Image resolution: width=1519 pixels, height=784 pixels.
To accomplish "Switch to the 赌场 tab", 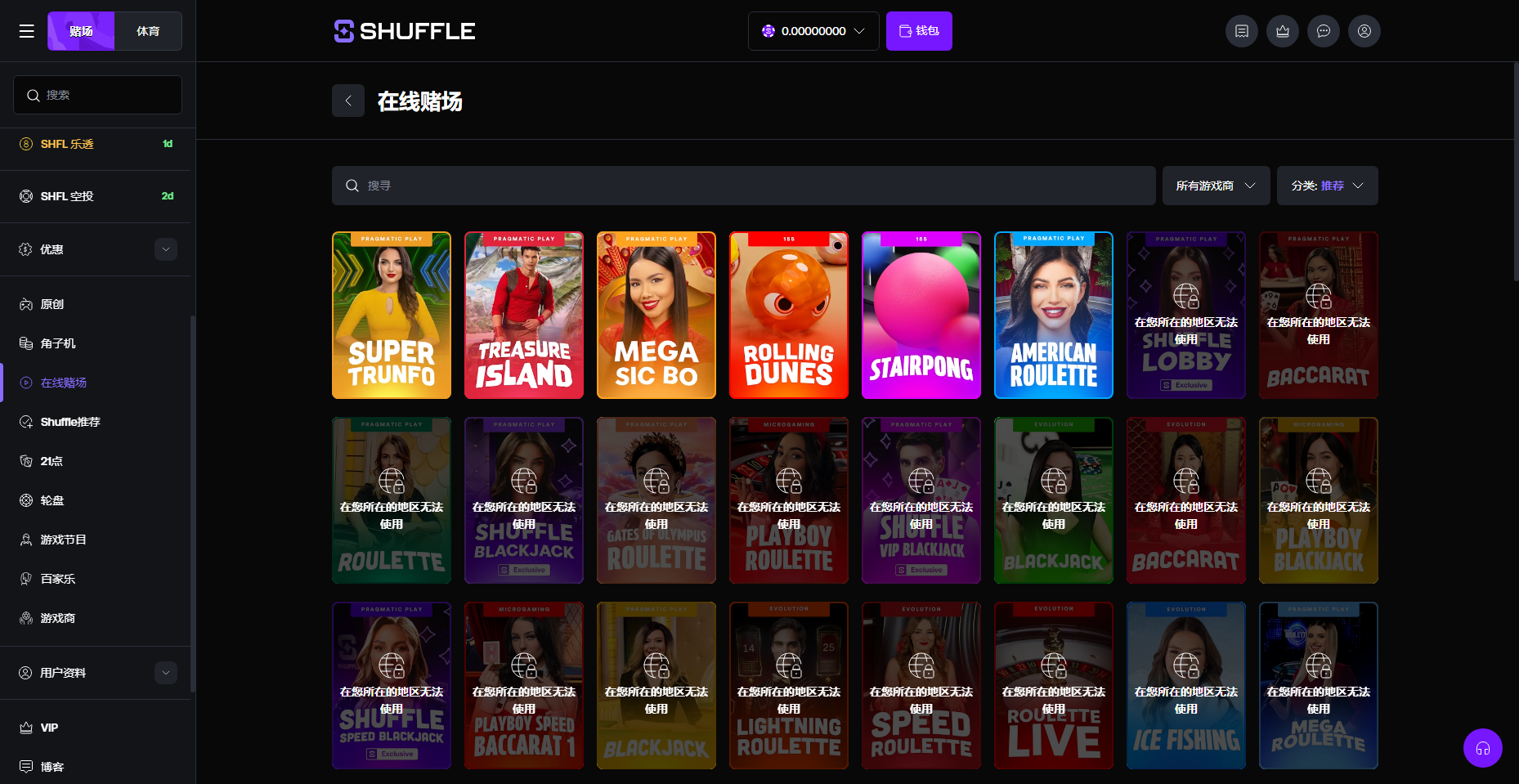I will 81,31.
